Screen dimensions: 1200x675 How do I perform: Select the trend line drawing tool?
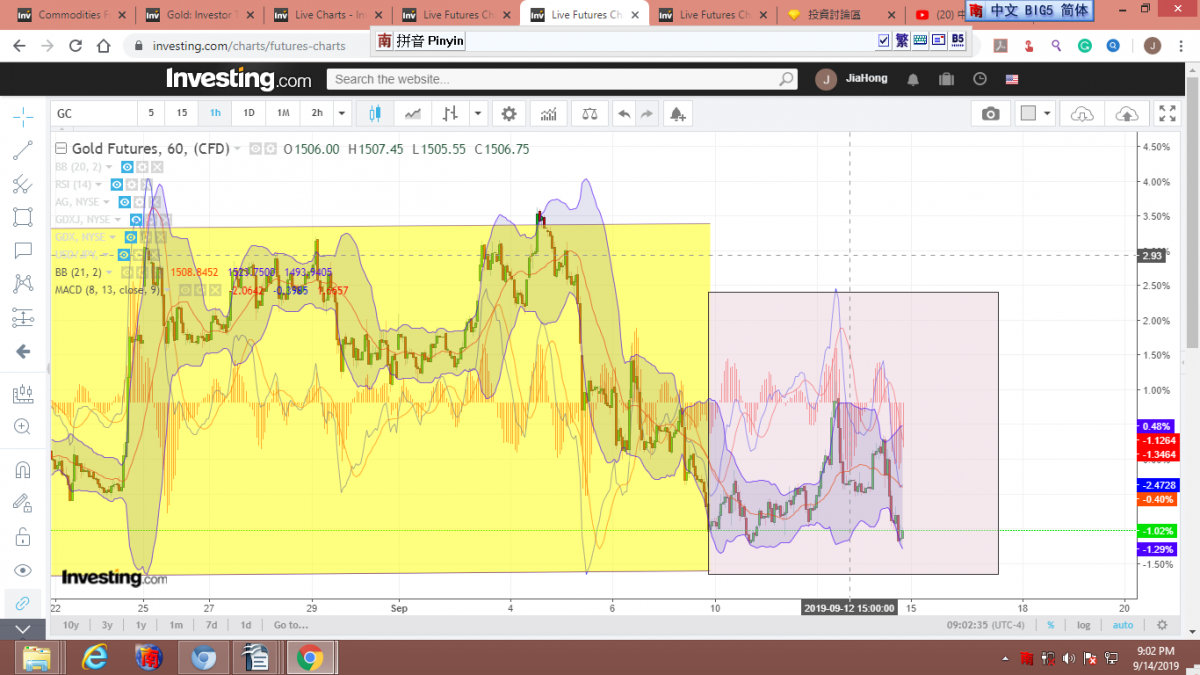click(x=22, y=151)
